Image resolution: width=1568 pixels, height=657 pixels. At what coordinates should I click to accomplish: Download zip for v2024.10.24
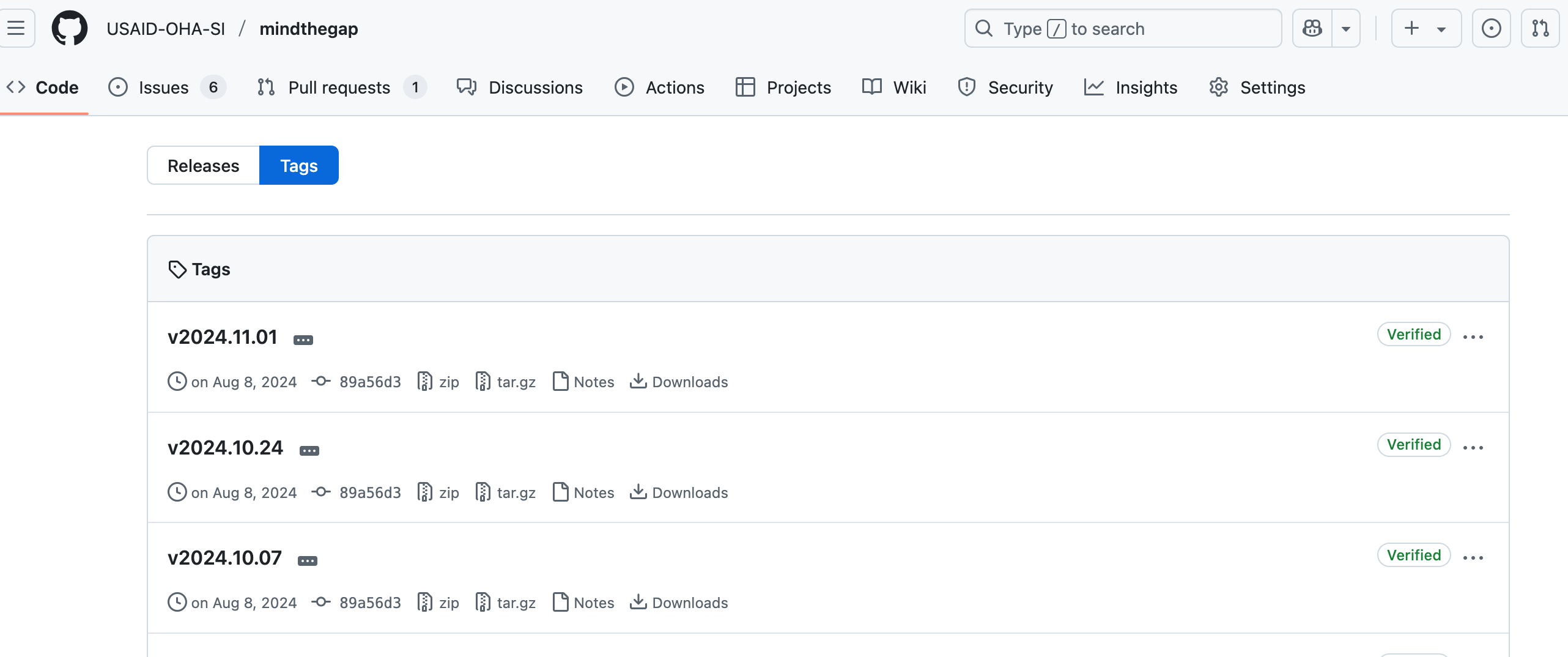[438, 492]
